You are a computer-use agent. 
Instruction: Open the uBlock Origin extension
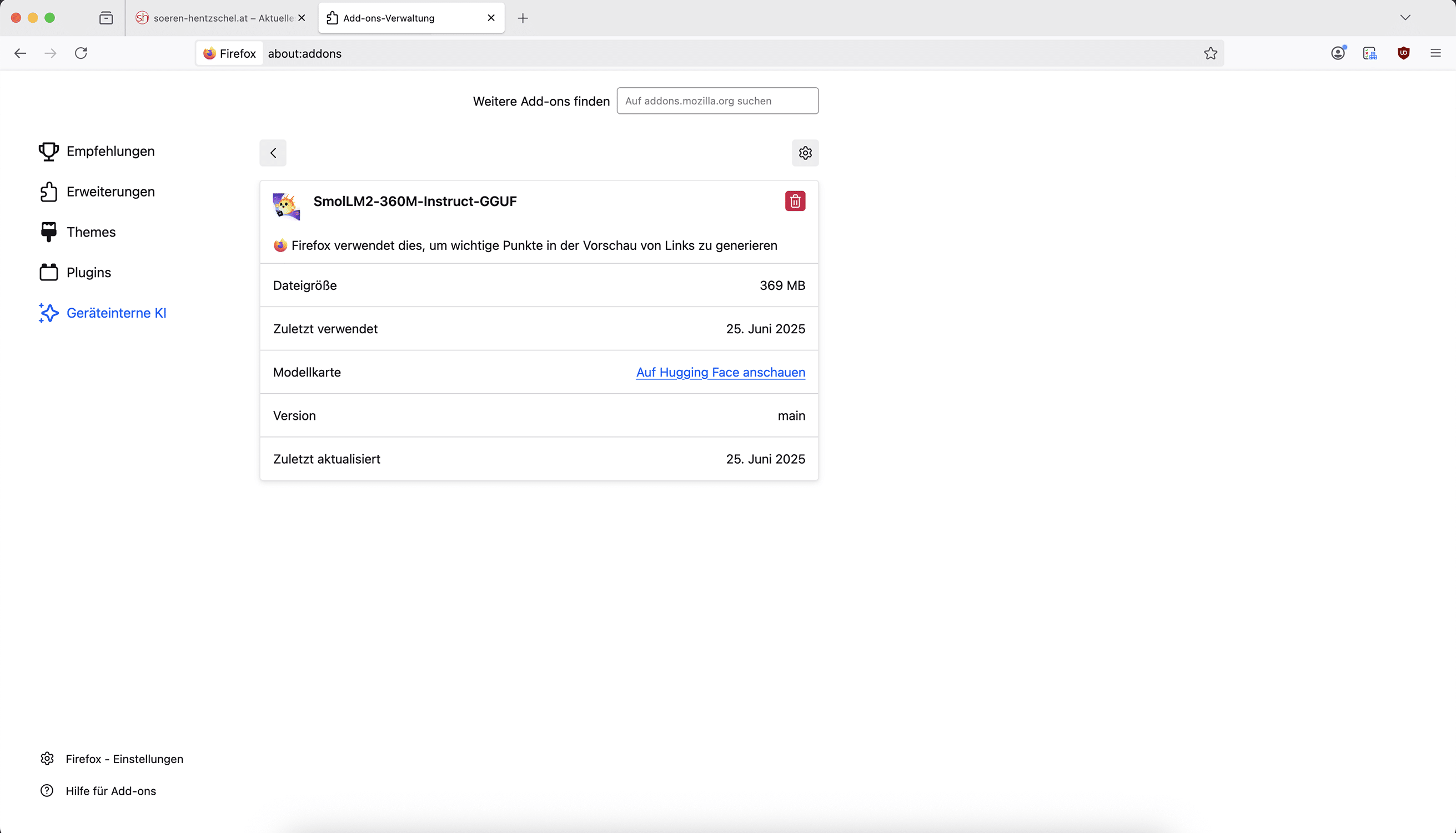pos(1403,53)
